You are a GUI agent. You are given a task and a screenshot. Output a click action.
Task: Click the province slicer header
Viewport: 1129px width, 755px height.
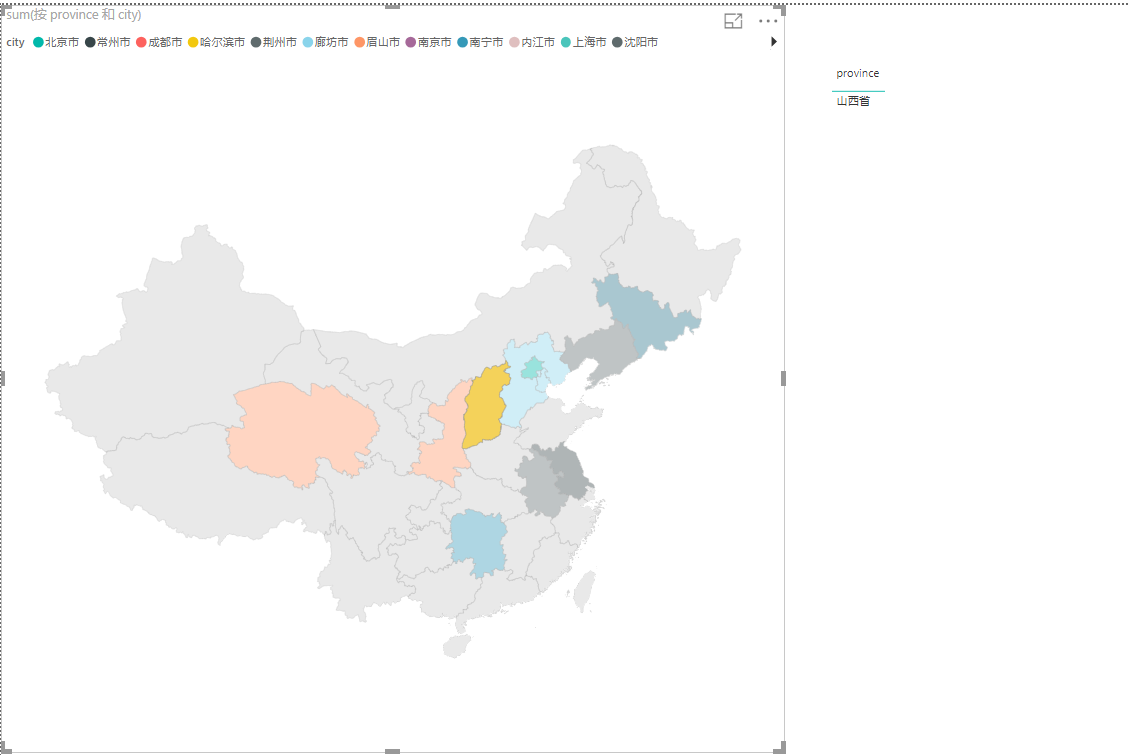pos(858,73)
